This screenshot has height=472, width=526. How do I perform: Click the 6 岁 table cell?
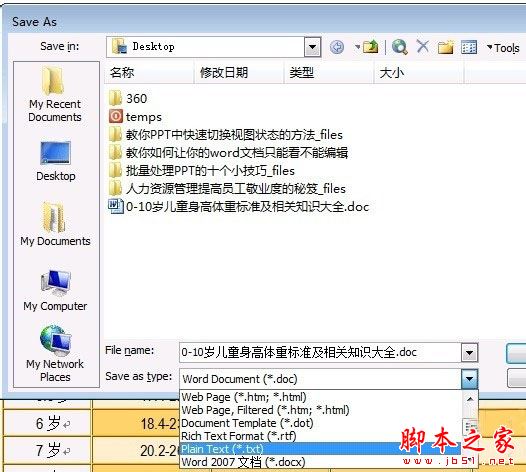click(48, 423)
